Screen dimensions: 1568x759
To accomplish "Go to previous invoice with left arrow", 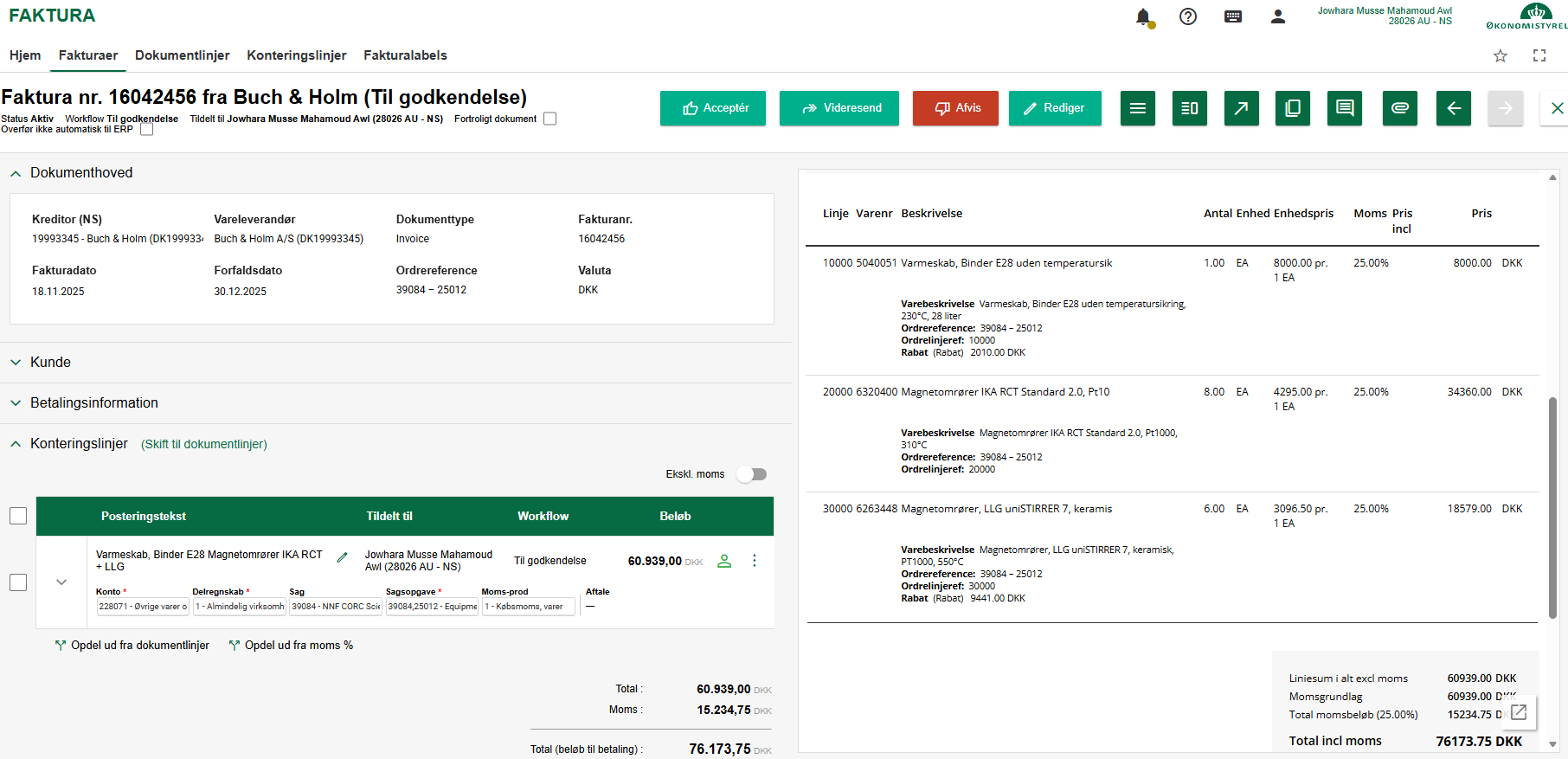I will pyautogui.click(x=1453, y=108).
